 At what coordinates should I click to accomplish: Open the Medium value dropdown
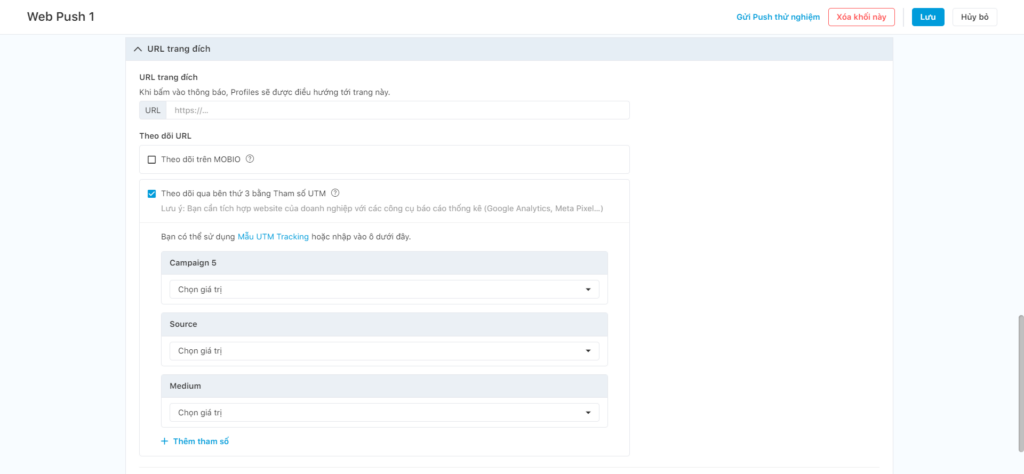tap(384, 412)
